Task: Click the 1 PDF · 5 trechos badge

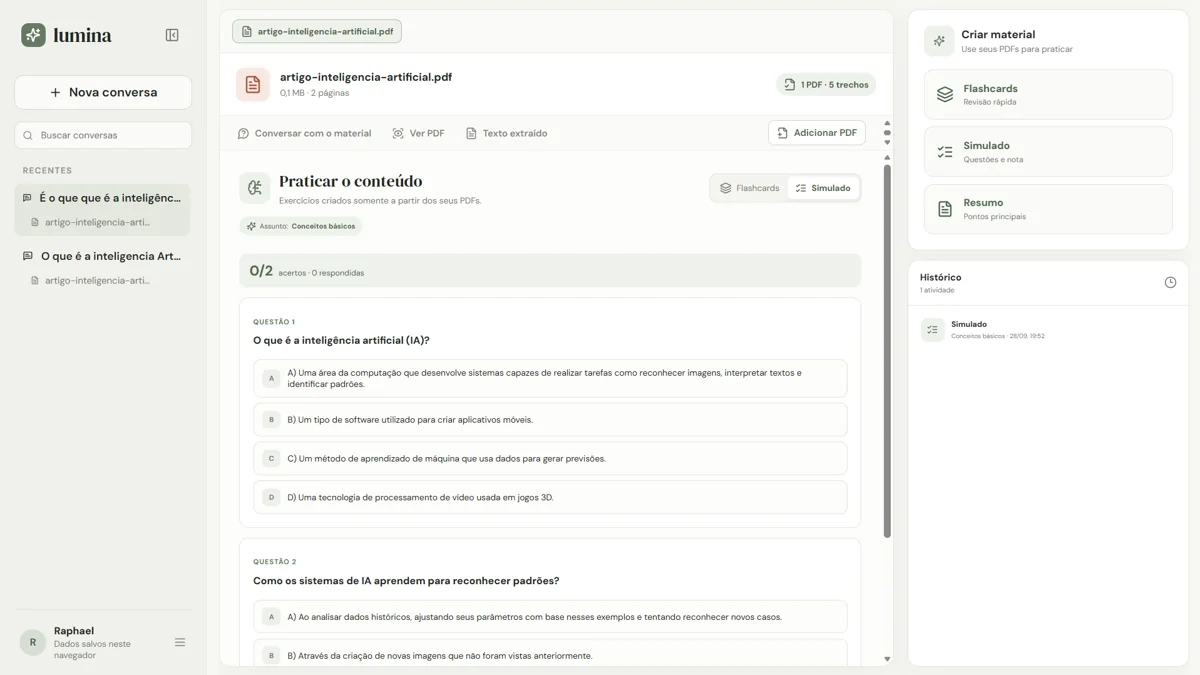Action: click(x=826, y=85)
